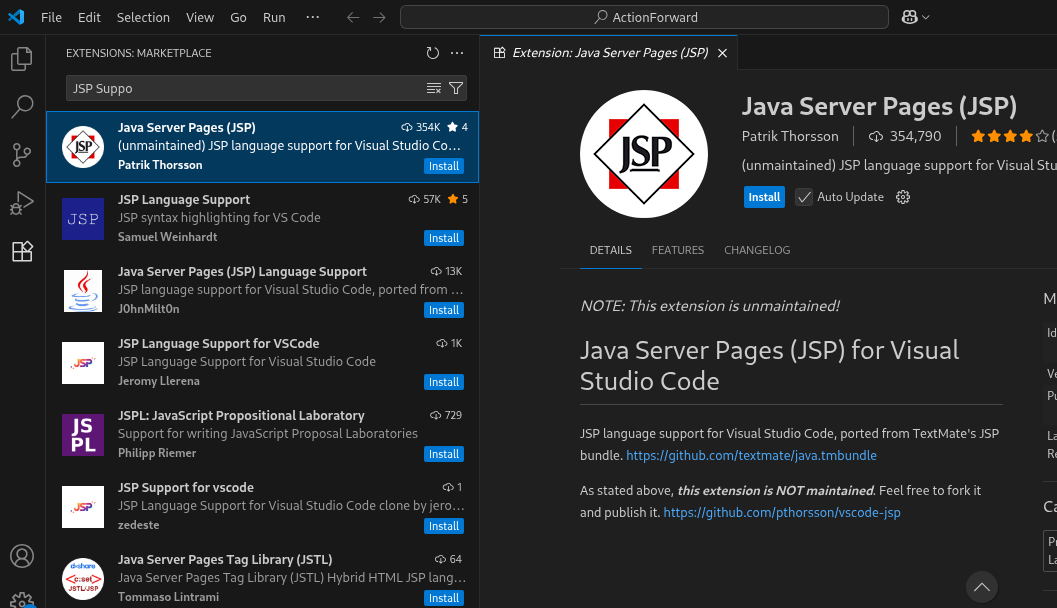Click the large JSP extension logo
The width and height of the screenshot is (1057, 608).
644,154
